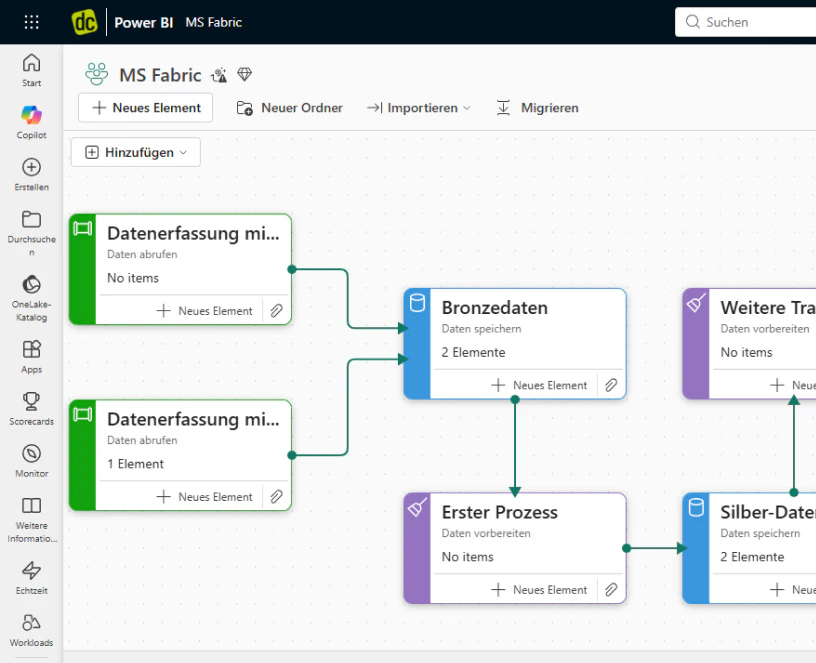Add Neues Element to No items Datenerfassung card
Image resolution: width=816 pixels, height=663 pixels.
[x=205, y=311]
